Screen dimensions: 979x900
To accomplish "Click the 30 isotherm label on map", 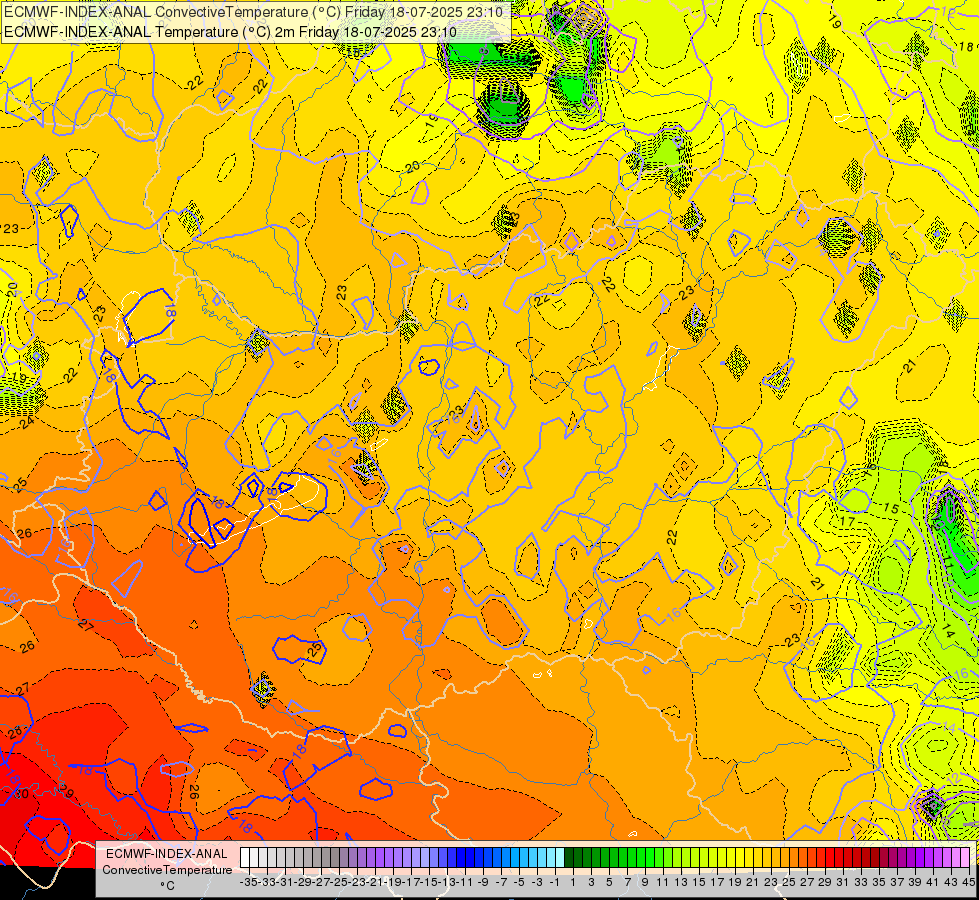I will tap(21, 794).
